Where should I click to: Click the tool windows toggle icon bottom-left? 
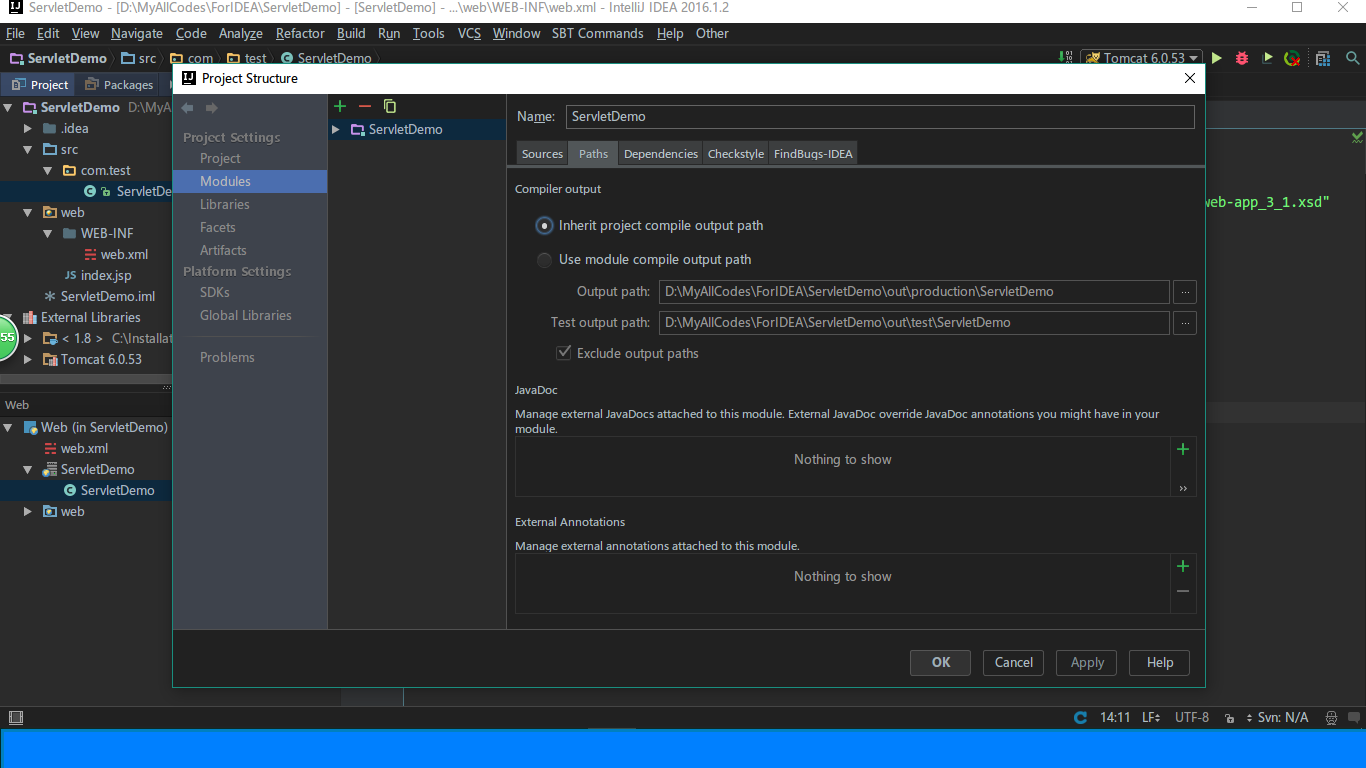[x=15, y=717]
